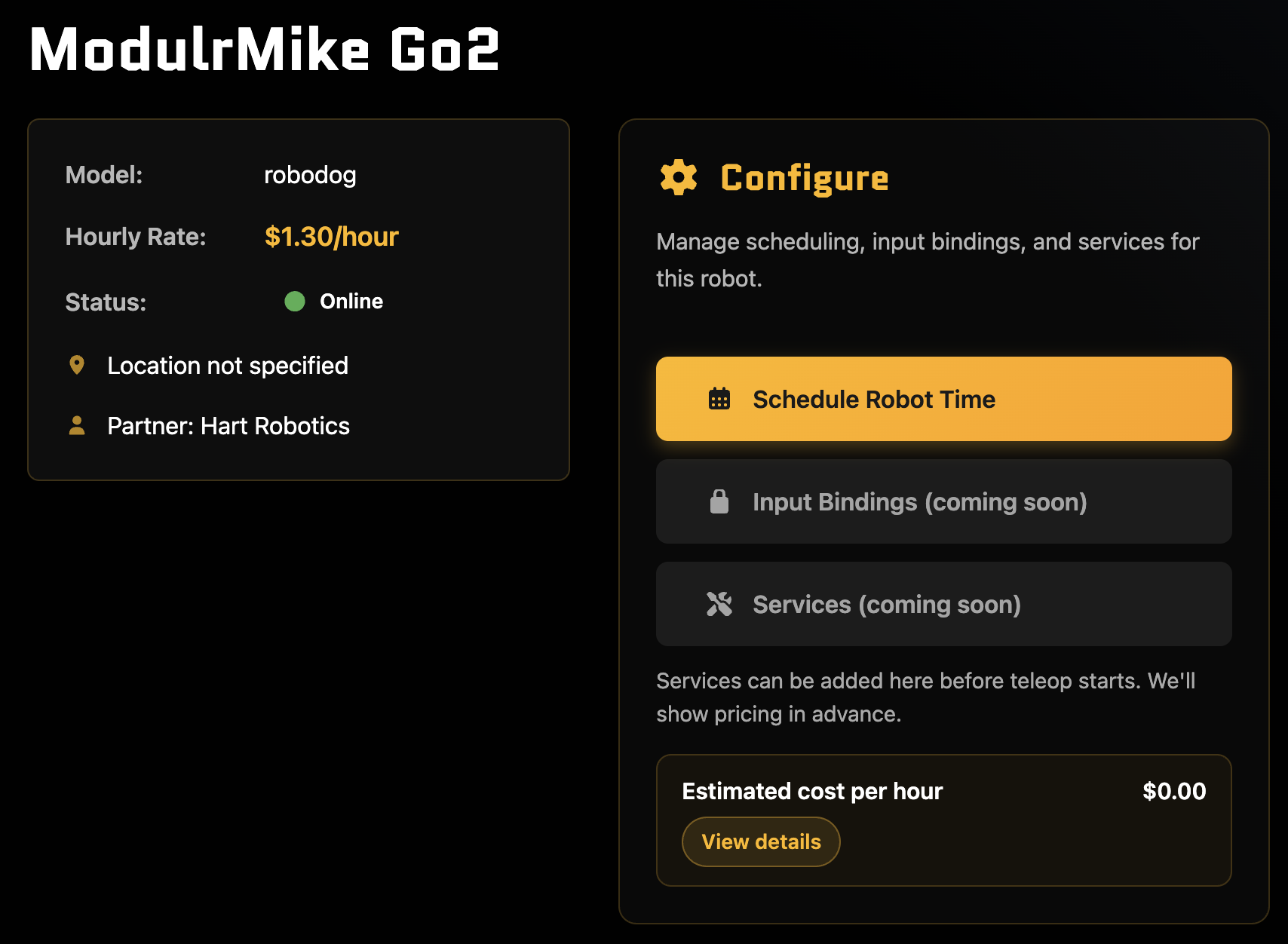
Task: Click the Estimated cost per hour label
Action: tap(812, 791)
